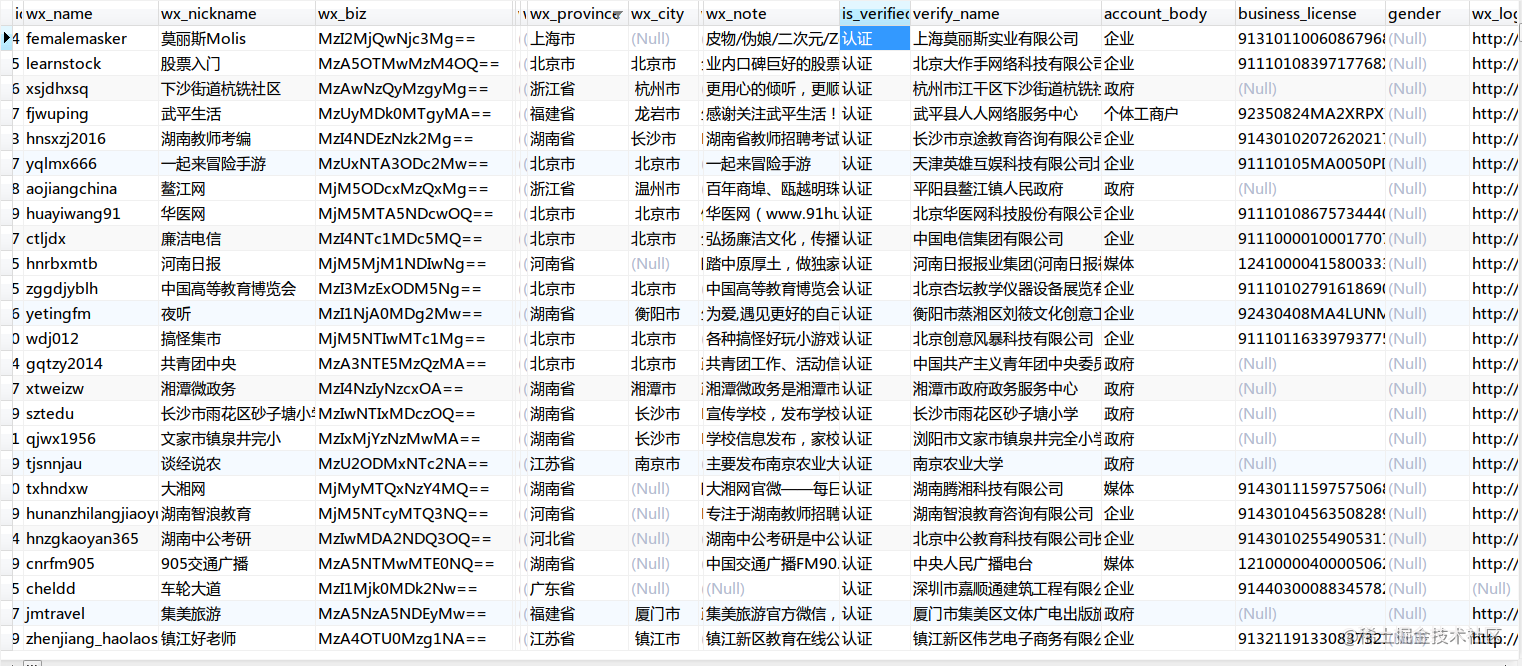Click the nickname cell 莫丽斯Molis
Image resolution: width=1522 pixels, height=666 pixels.
237,39
